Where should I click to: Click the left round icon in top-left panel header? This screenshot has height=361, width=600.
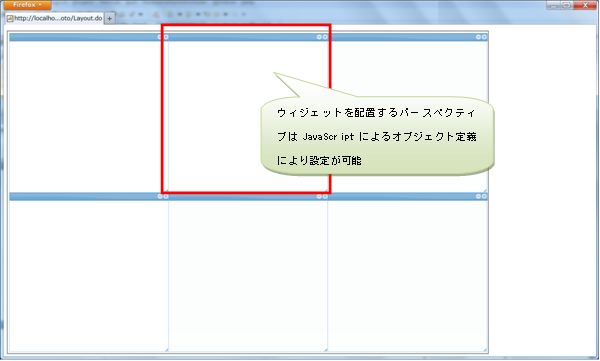[x=160, y=37]
